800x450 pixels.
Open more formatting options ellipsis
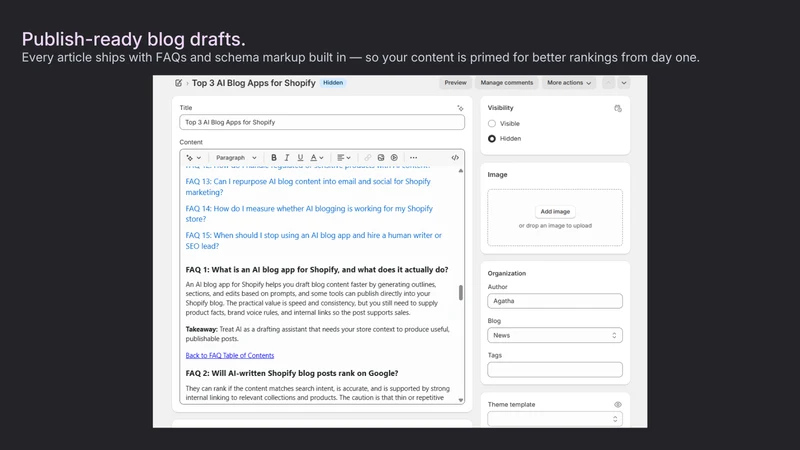pyautogui.click(x=413, y=158)
